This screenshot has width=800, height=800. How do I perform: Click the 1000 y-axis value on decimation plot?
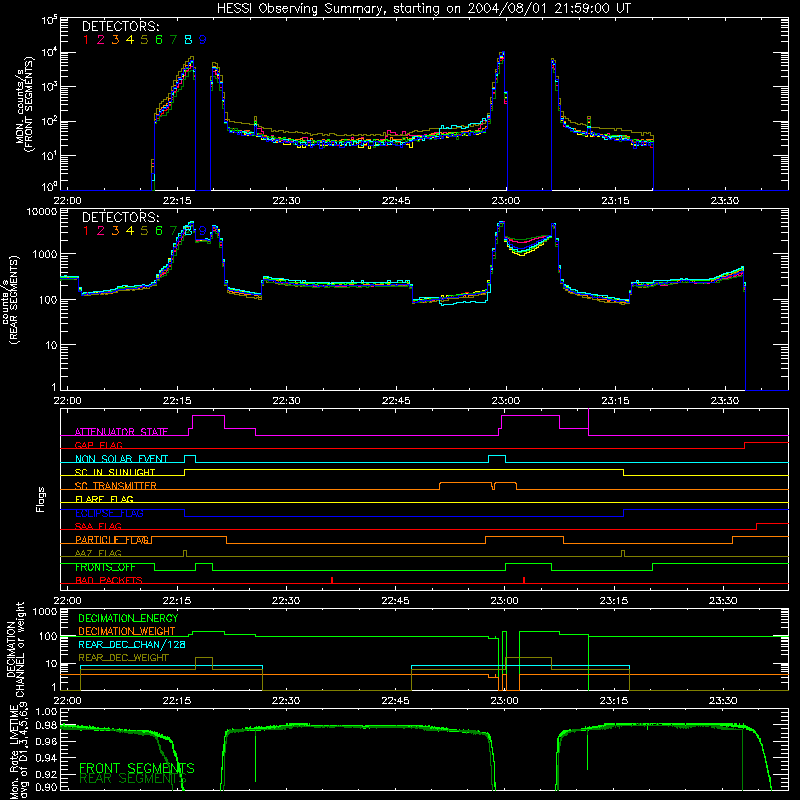(46, 612)
